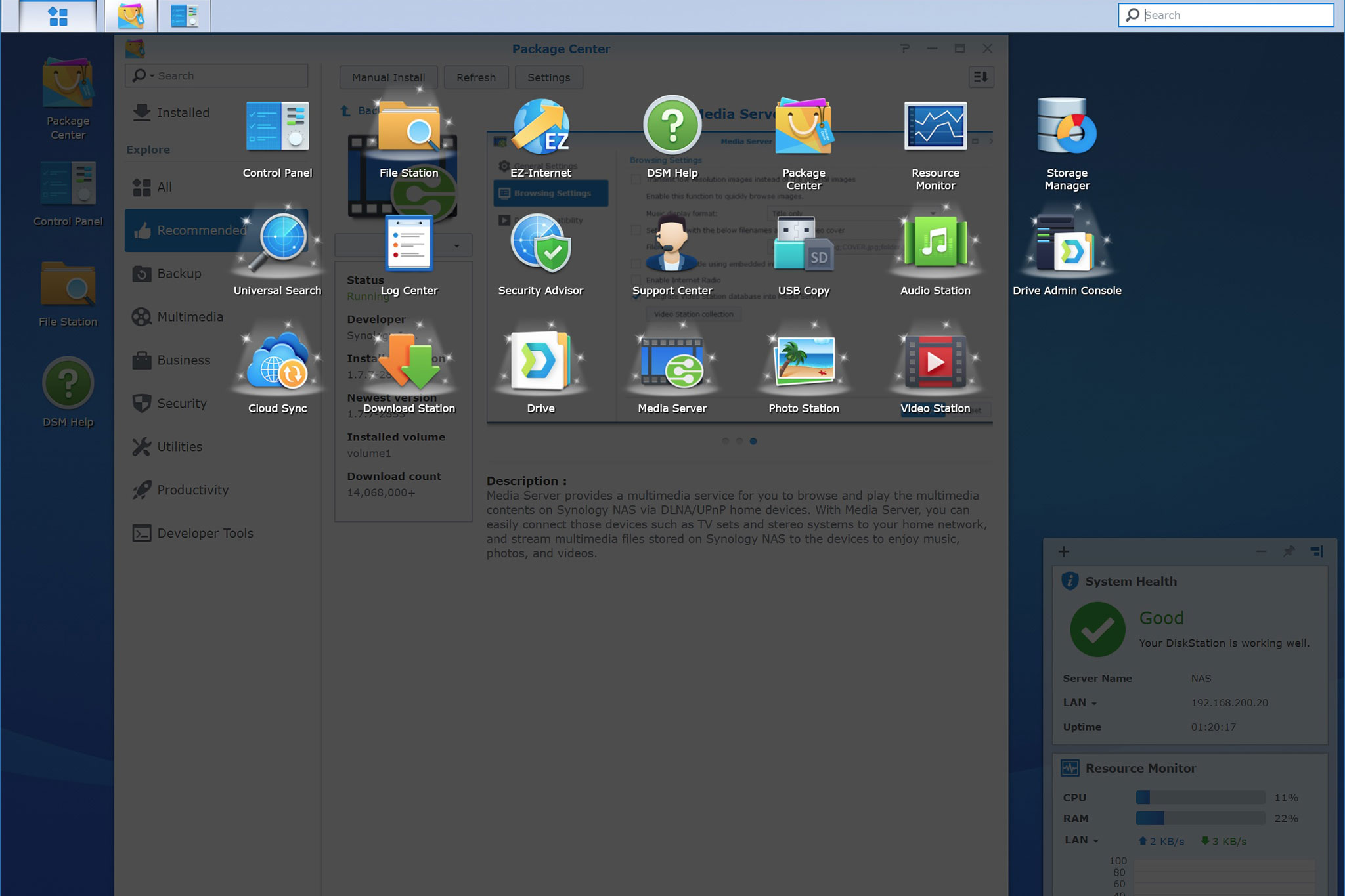The width and height of the screenshot is (1345, 896).
Task: Click the Main Menu button in taskbar
Action: (58, 16)
